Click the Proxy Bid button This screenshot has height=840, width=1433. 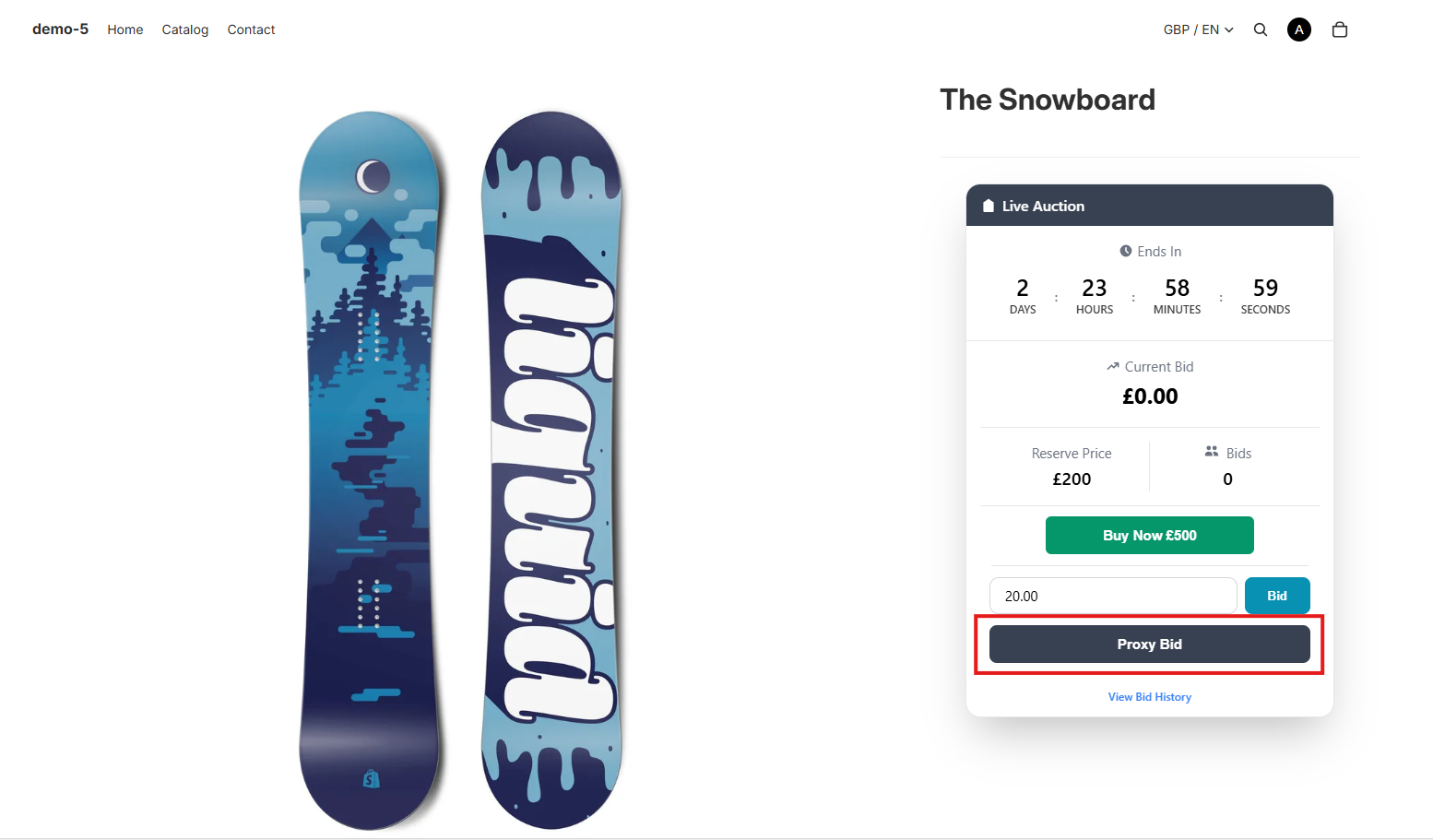(x=1149, y=644)
